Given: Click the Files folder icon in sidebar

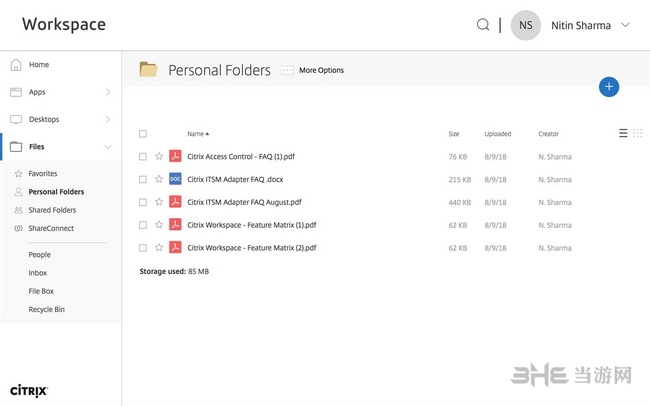Looking at the screenshot, I should coord(16,146).
